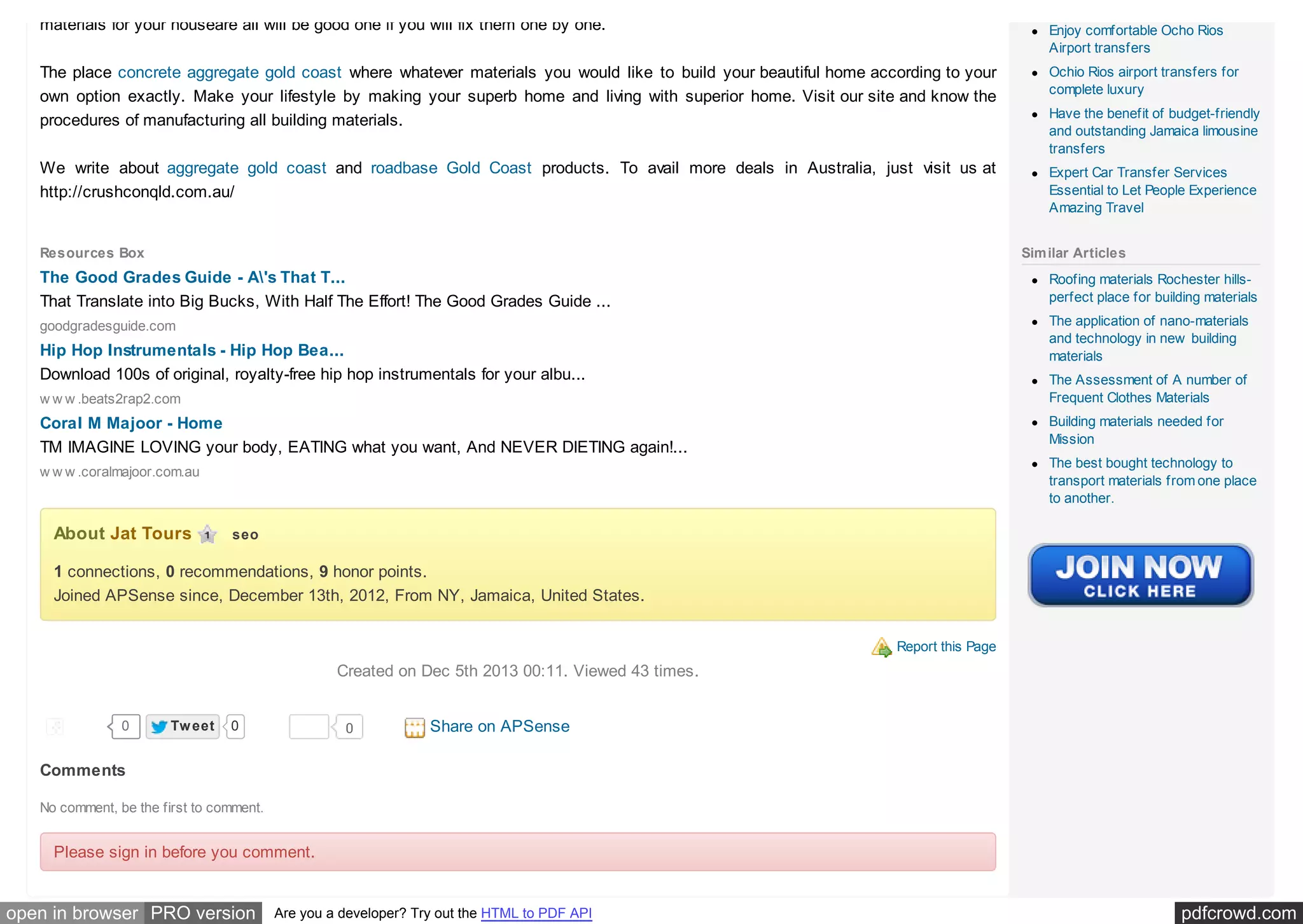Click the star badge next to Jat Tours
1303x924 pixels.
click(207, 534)
